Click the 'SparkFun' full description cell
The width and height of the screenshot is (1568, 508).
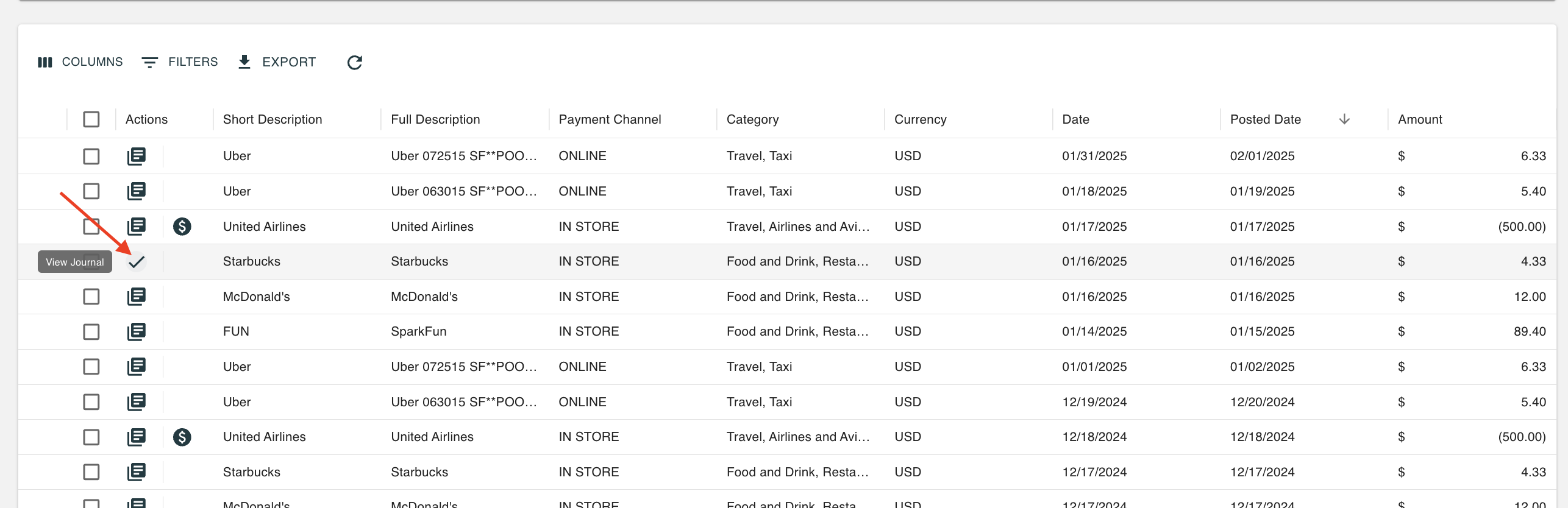click(419, 331)
